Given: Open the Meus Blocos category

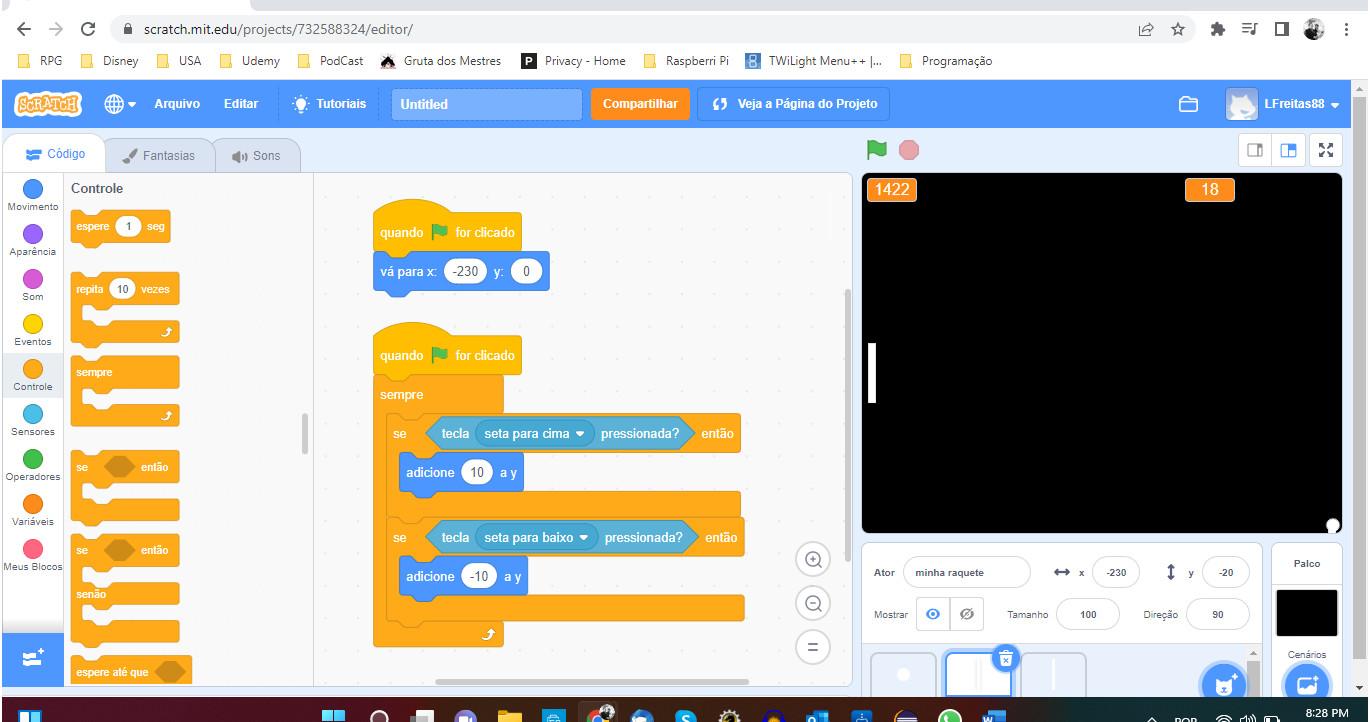Looking at the screenshot, I should pos(33,555).
